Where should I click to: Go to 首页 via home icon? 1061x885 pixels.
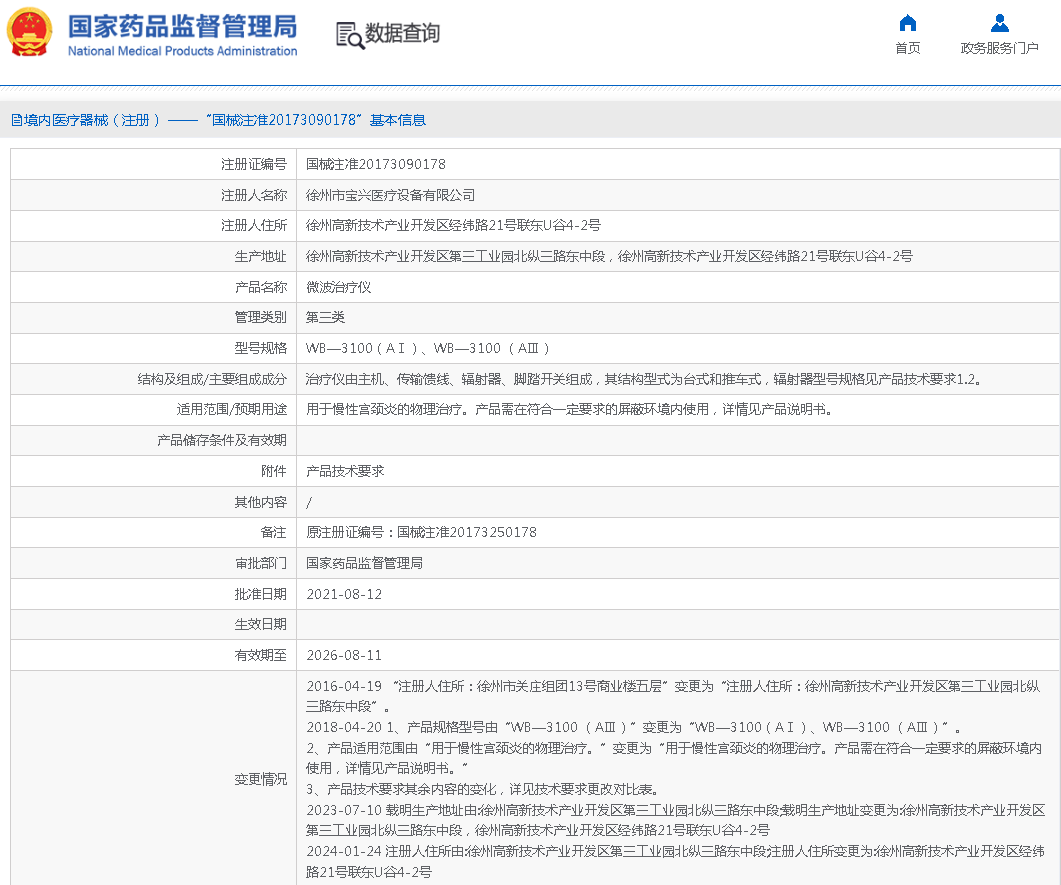pyautogui.click(x=907, y=24)
